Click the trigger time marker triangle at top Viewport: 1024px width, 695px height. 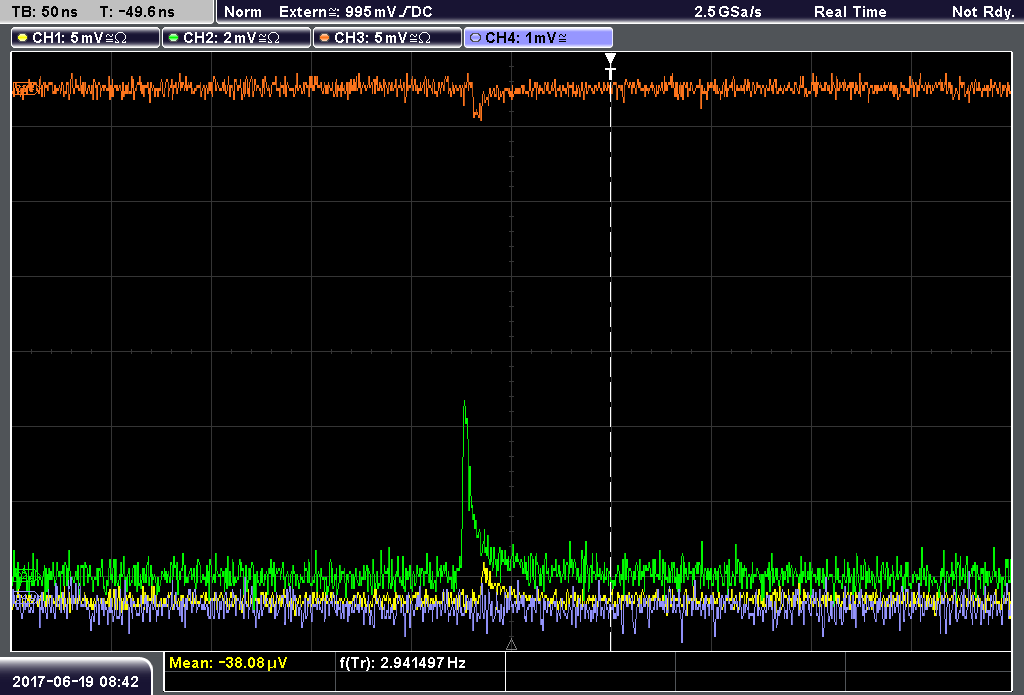[610, 59]
